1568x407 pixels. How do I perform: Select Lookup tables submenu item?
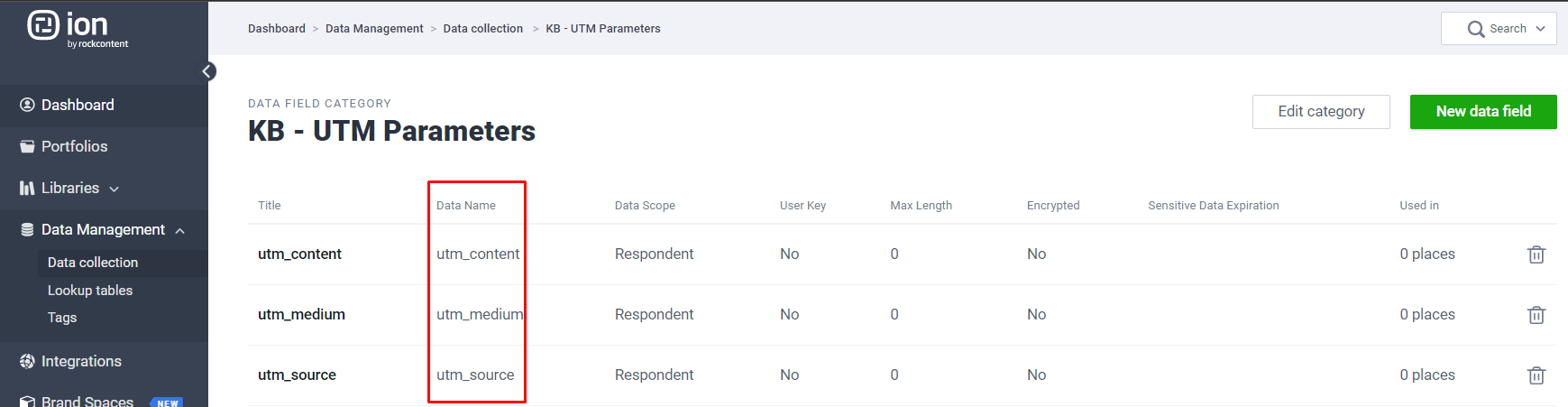90,291
